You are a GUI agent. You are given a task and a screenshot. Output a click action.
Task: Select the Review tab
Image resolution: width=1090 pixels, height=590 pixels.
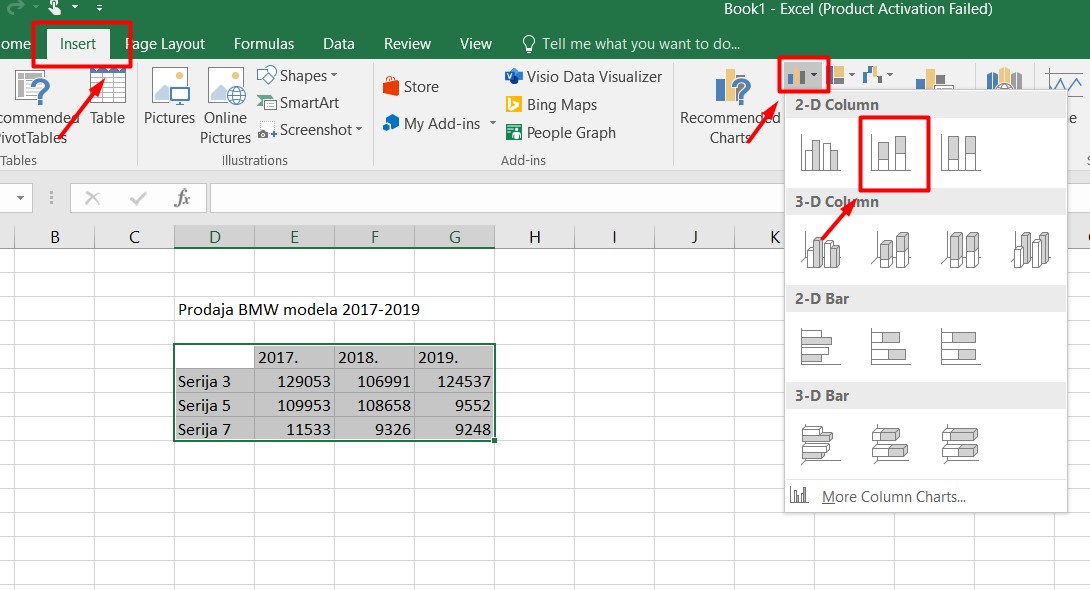[407, 44]
